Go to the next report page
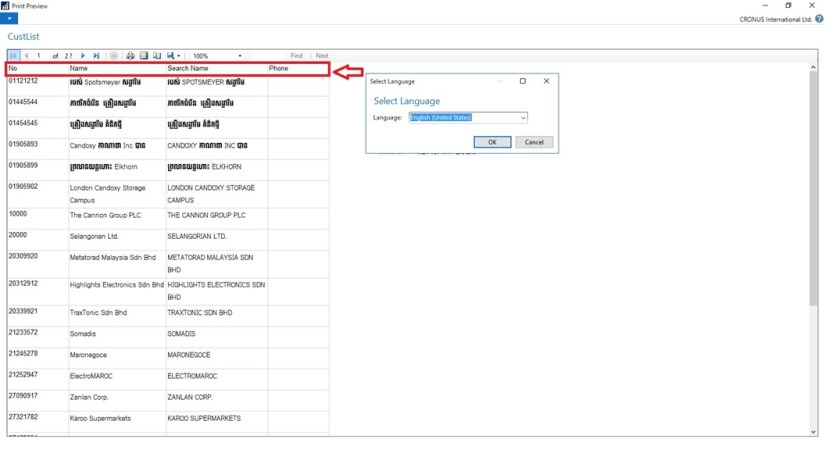The width and height of the screenshot is (825, 464). 83,56
